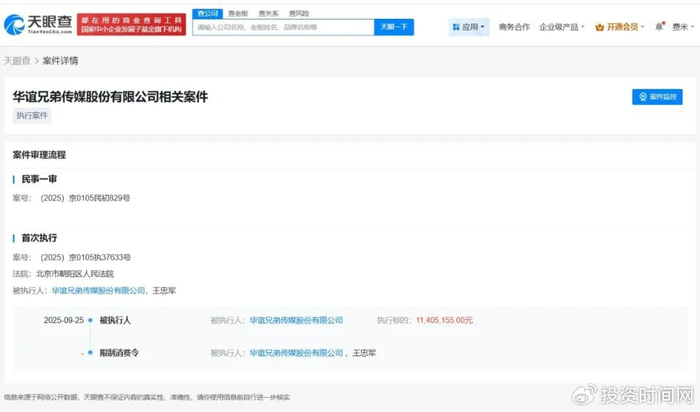Open the notification bell icon
The image size is (700, 412).
point(659,27)
